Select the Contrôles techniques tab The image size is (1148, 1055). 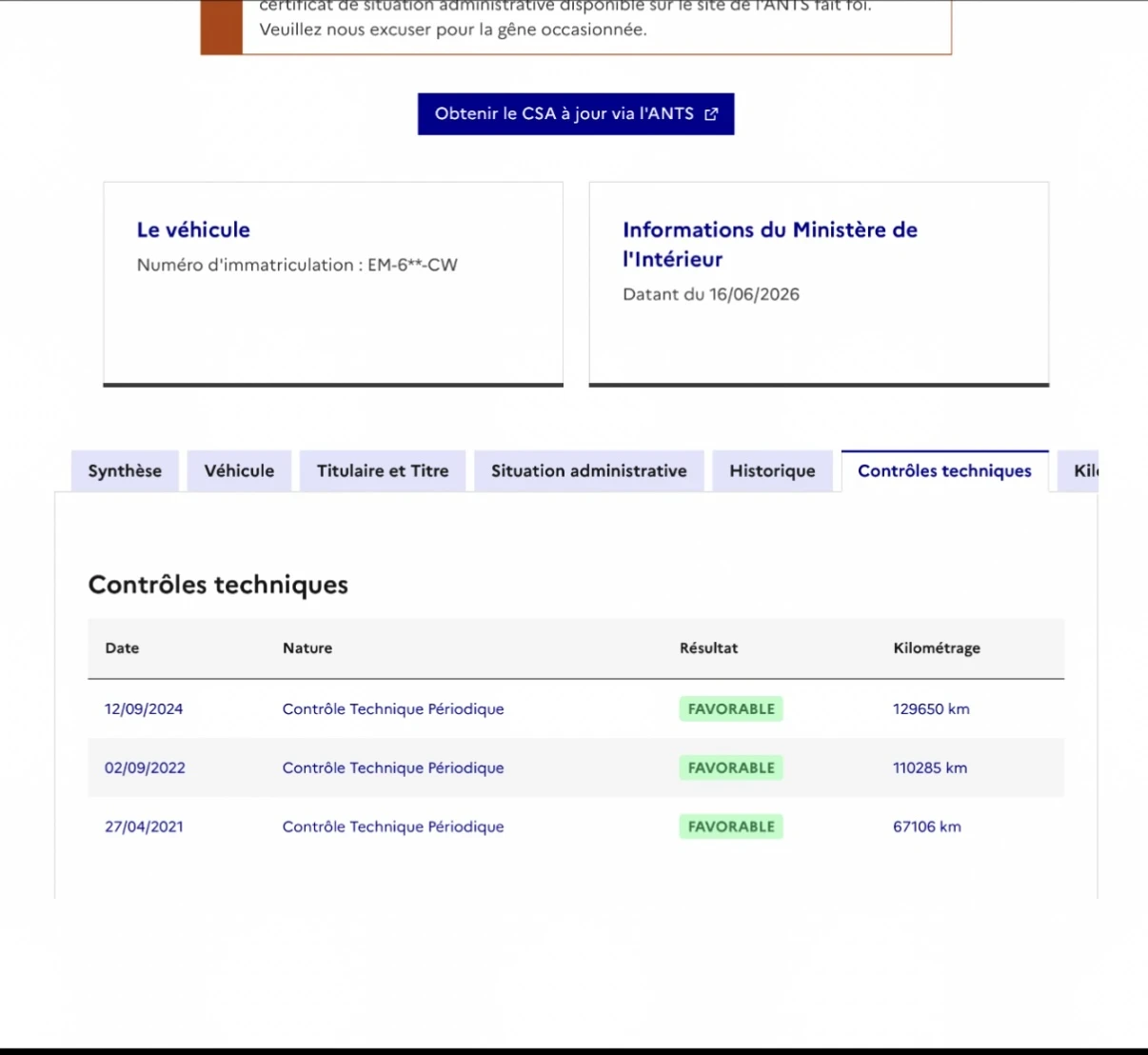point(945,471)
